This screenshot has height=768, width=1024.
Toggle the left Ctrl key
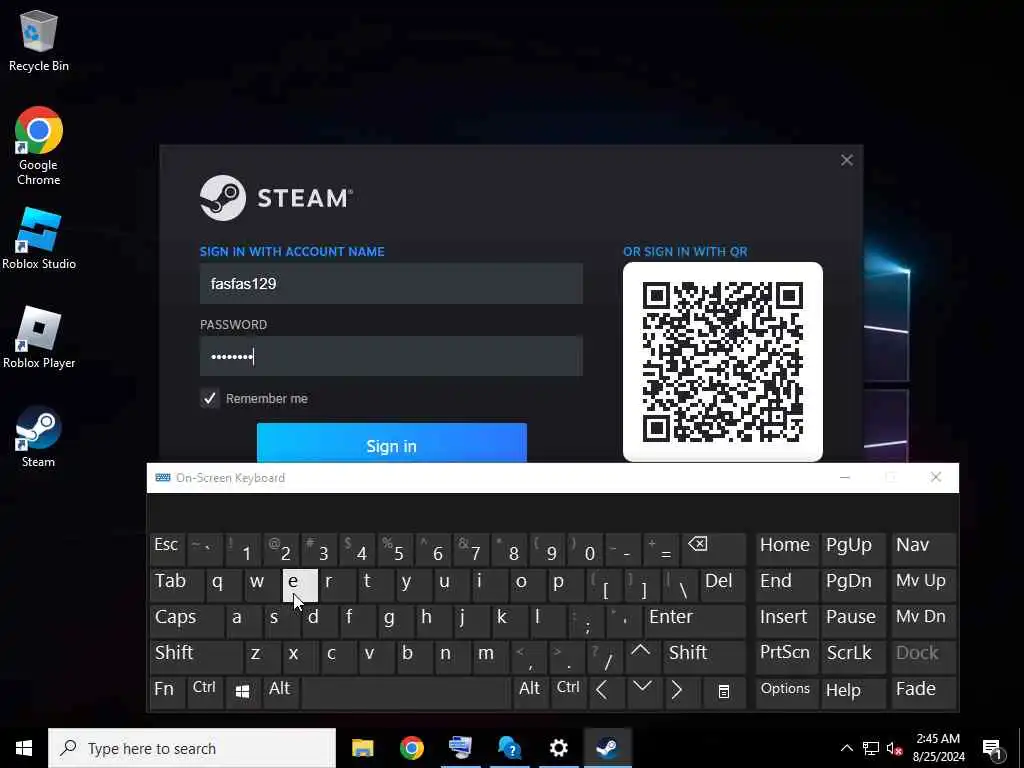click(x=205, y=692)
